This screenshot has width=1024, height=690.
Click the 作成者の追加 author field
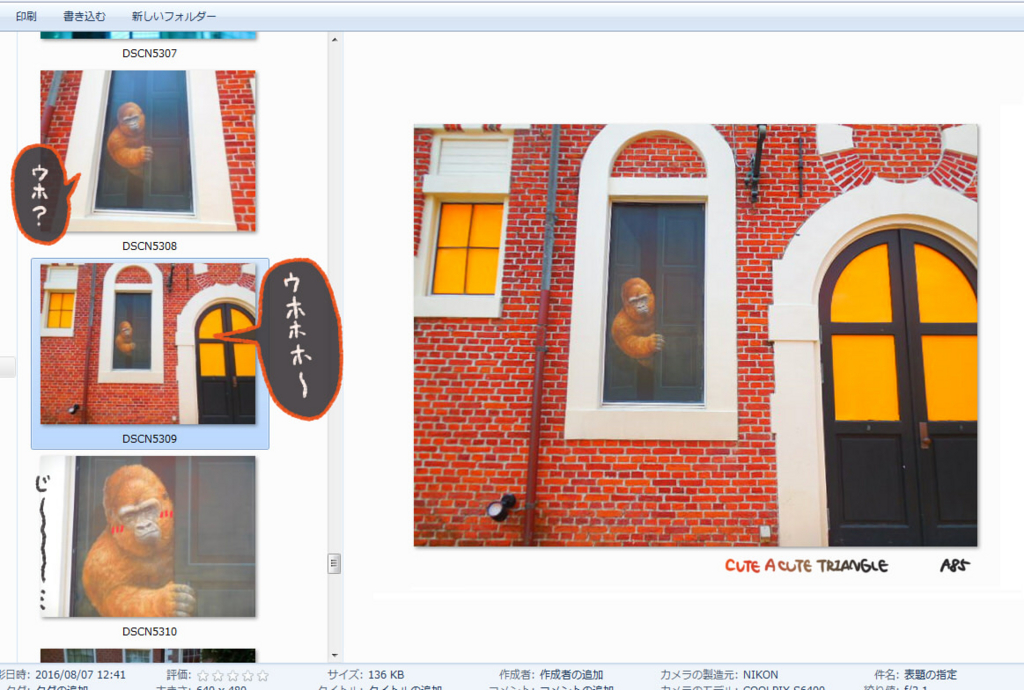tap(571, 674)
